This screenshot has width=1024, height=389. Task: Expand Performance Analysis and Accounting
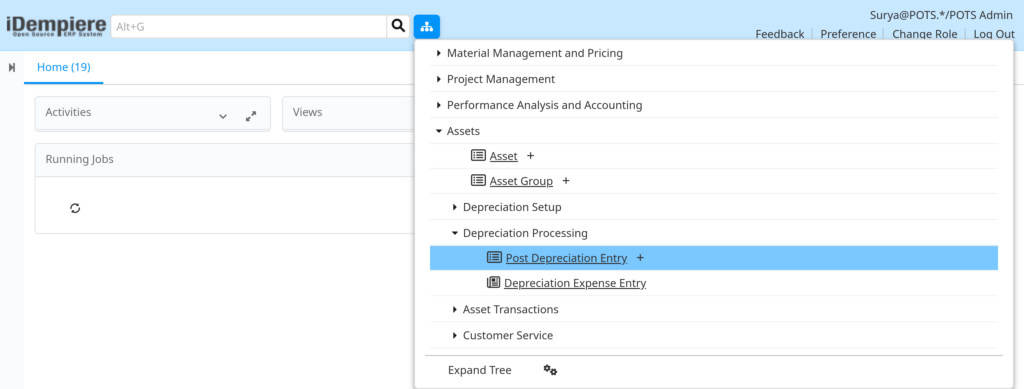tap(440, 105)
